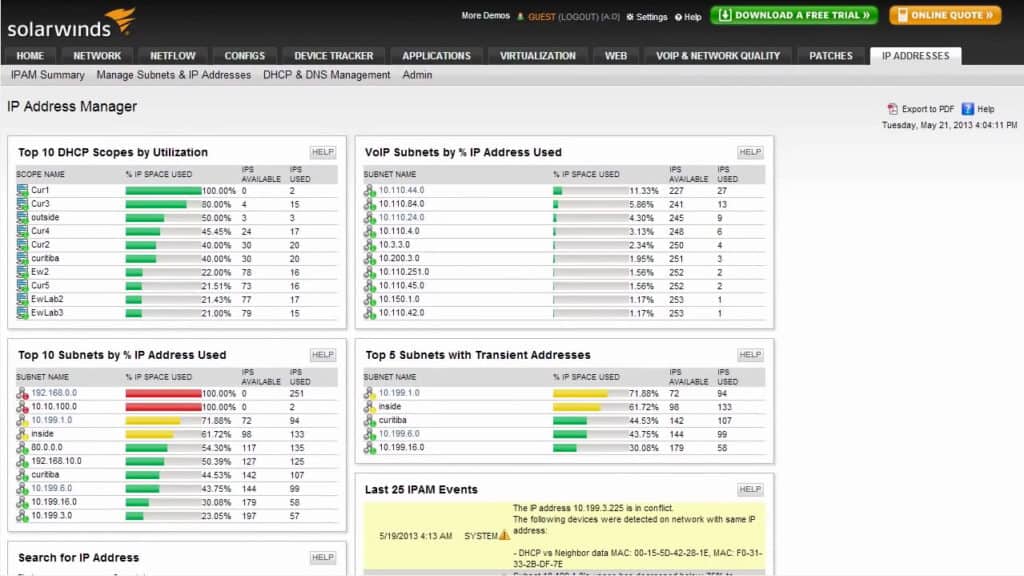Click the Cur1 100% utilization bar
The height and width of the screenshot is (576, 1024).
point(163,191)
